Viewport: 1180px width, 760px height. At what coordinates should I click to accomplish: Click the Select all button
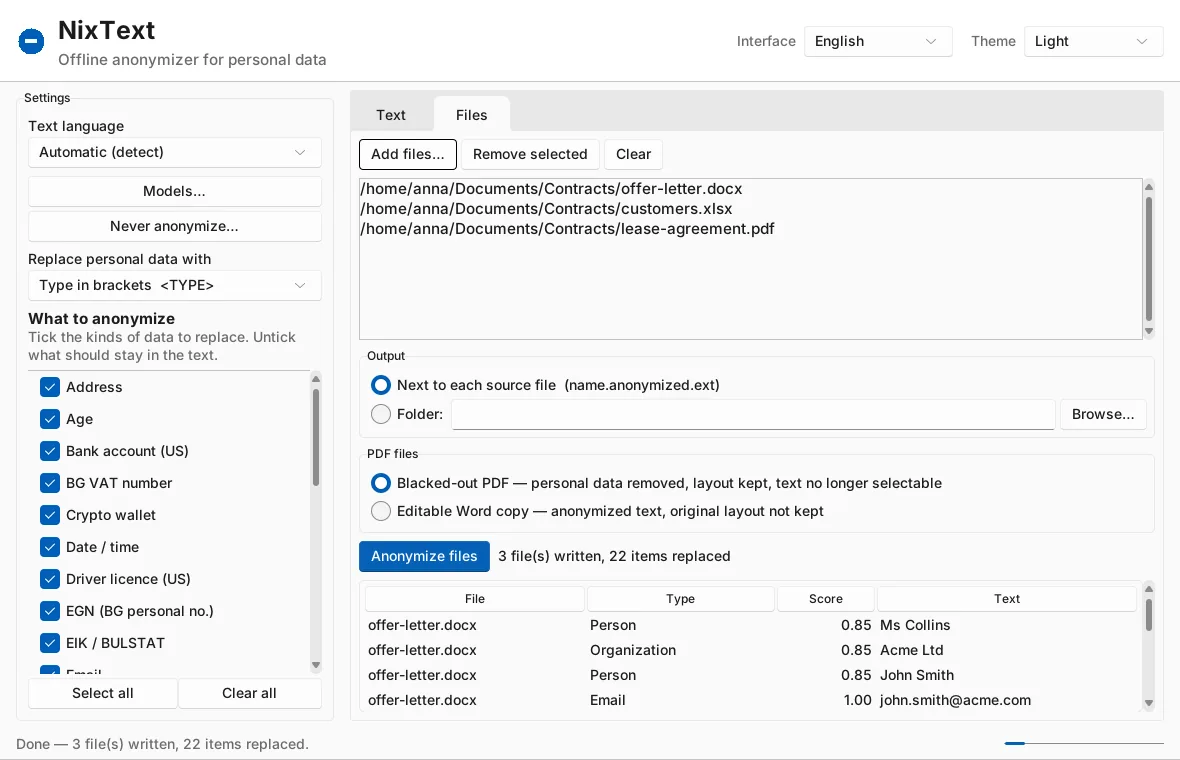coord(102,693)
